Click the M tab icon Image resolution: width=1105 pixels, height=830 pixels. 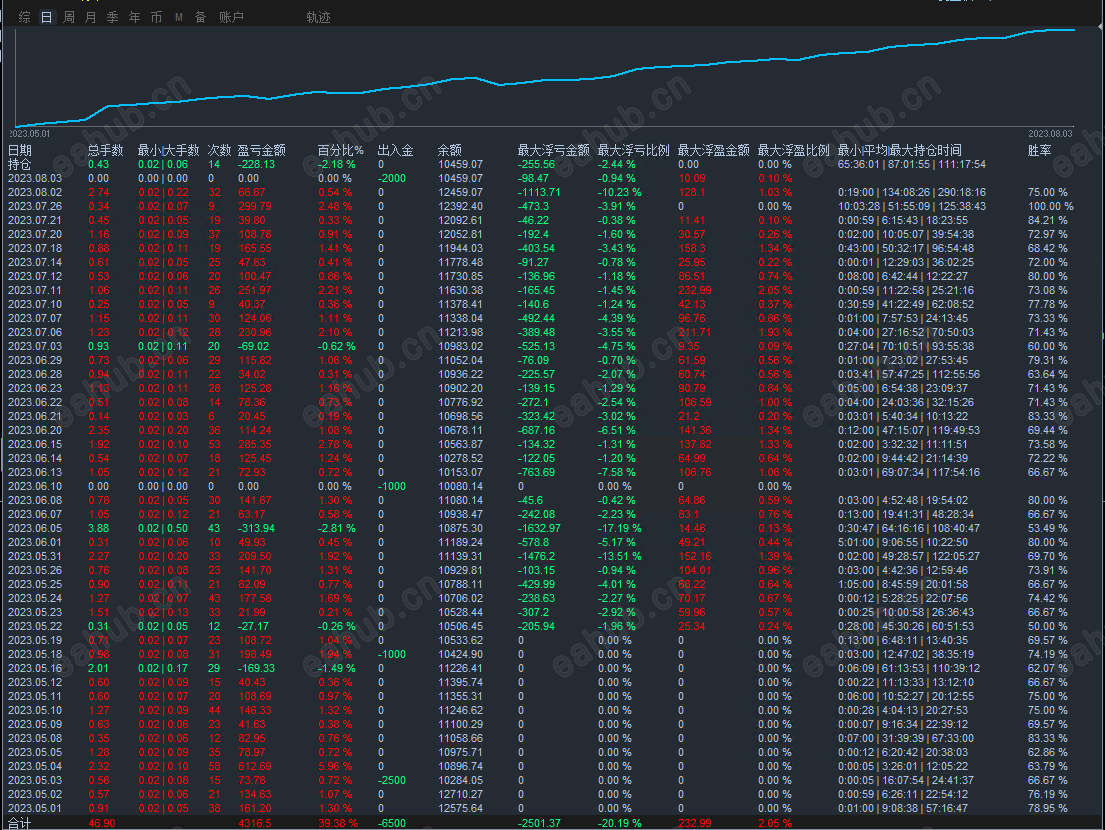coord(179,17)
